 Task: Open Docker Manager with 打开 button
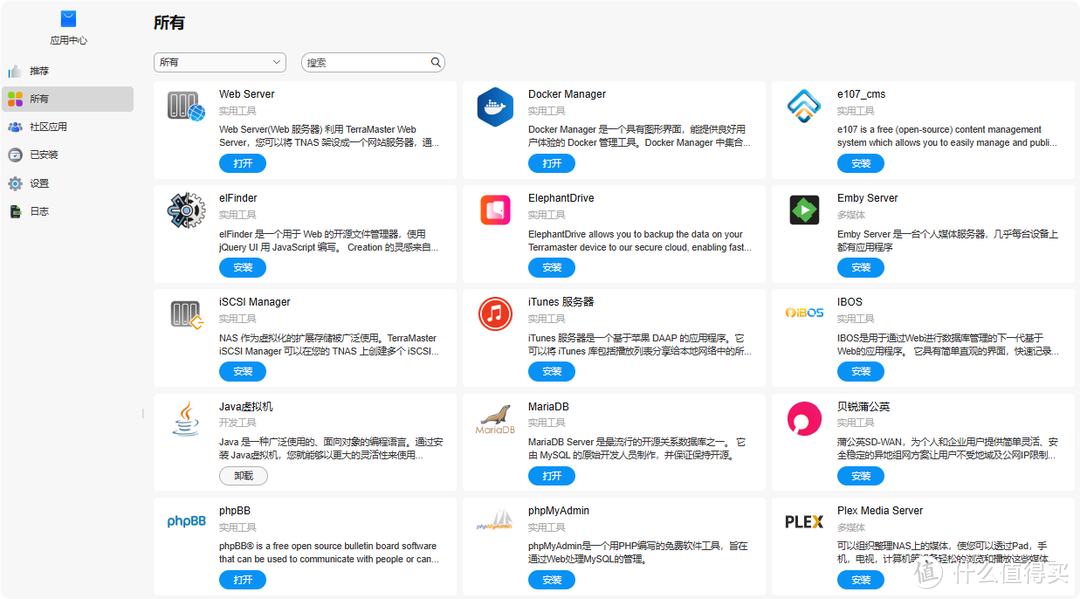click(552, 163)
